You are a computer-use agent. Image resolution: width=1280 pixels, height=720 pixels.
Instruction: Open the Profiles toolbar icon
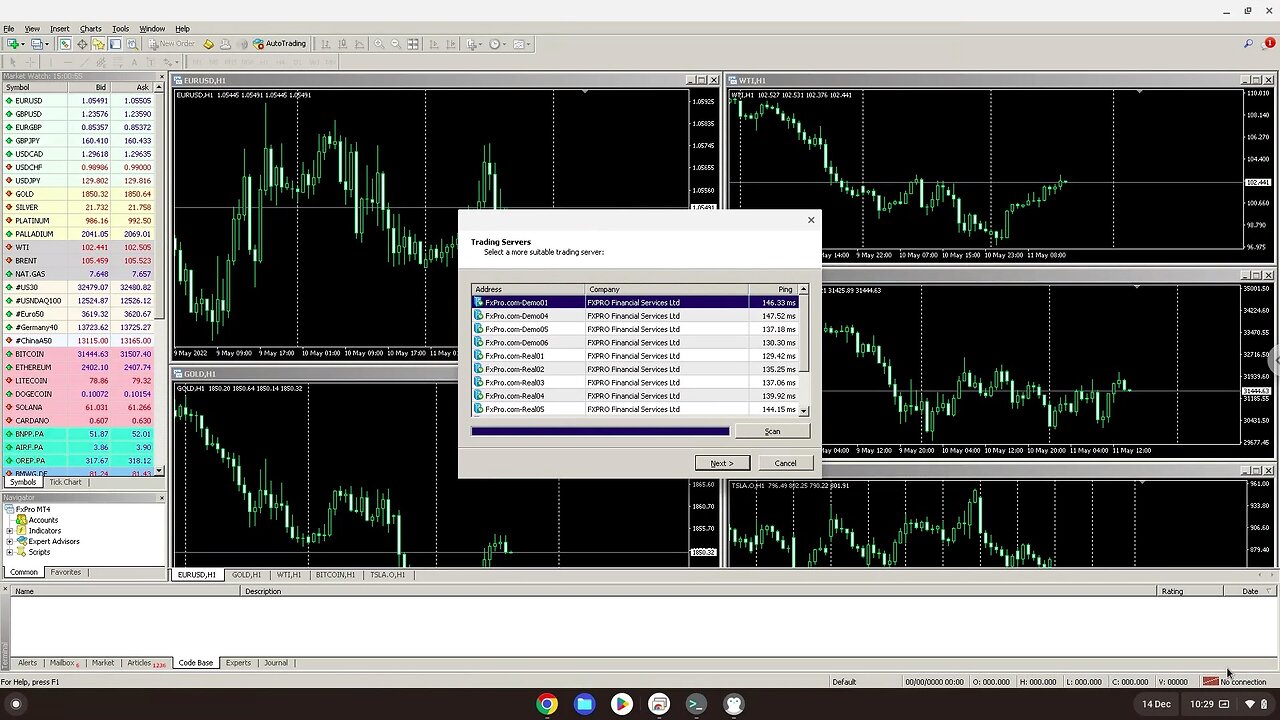pos(36,44)
